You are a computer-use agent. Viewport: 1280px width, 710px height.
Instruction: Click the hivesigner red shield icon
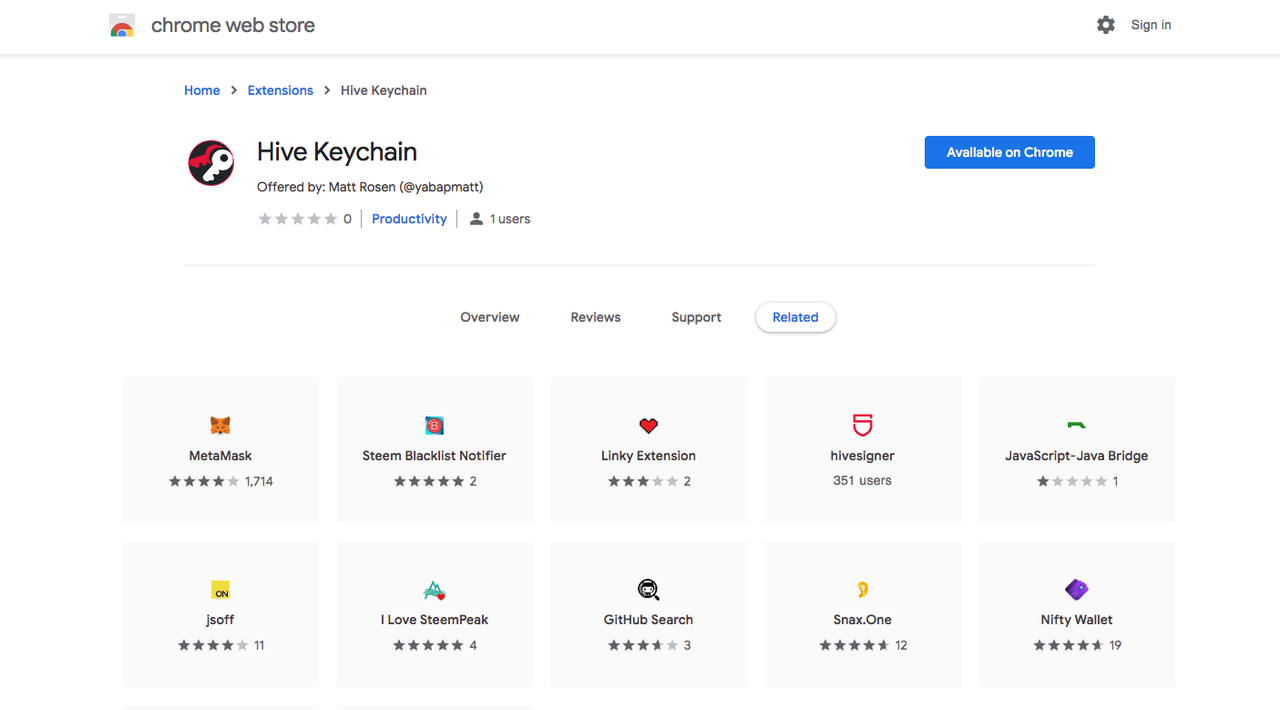coord(862,426)
